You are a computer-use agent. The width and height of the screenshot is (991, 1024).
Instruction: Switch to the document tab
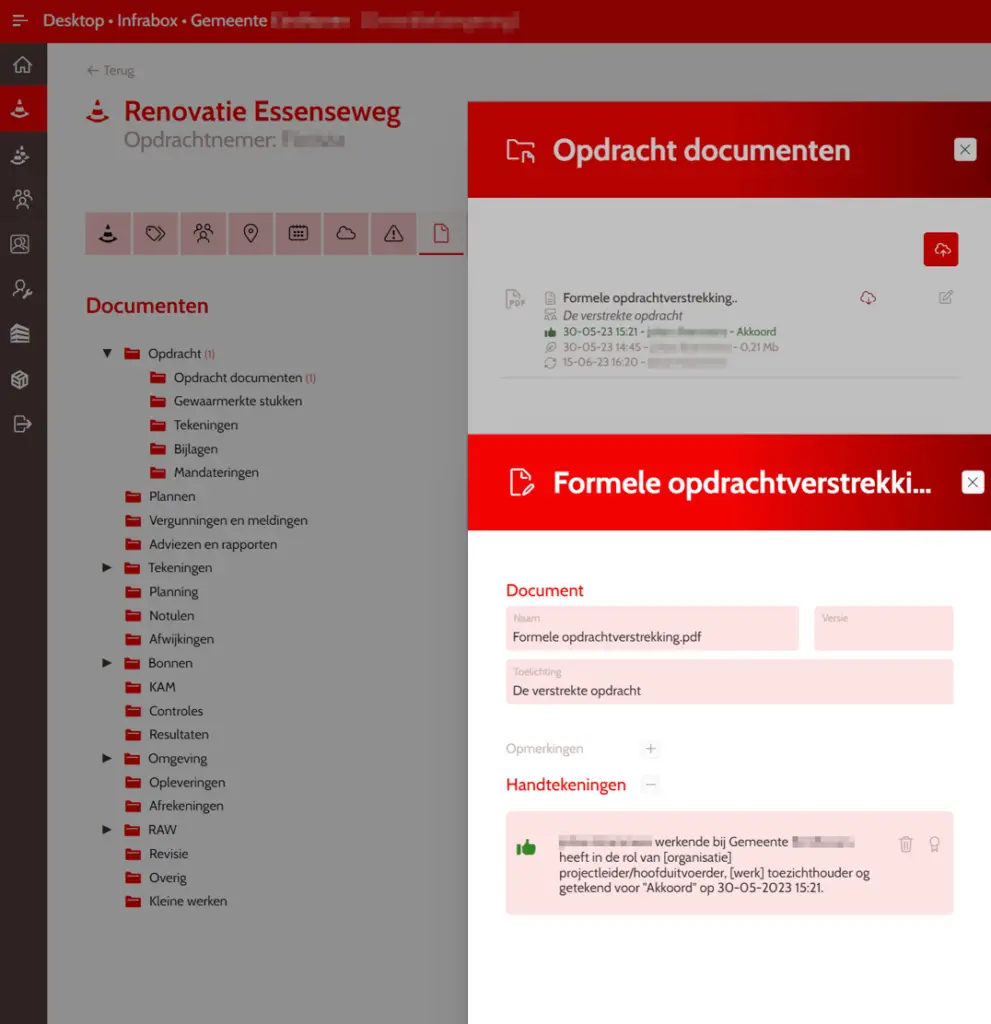(441, 233)
